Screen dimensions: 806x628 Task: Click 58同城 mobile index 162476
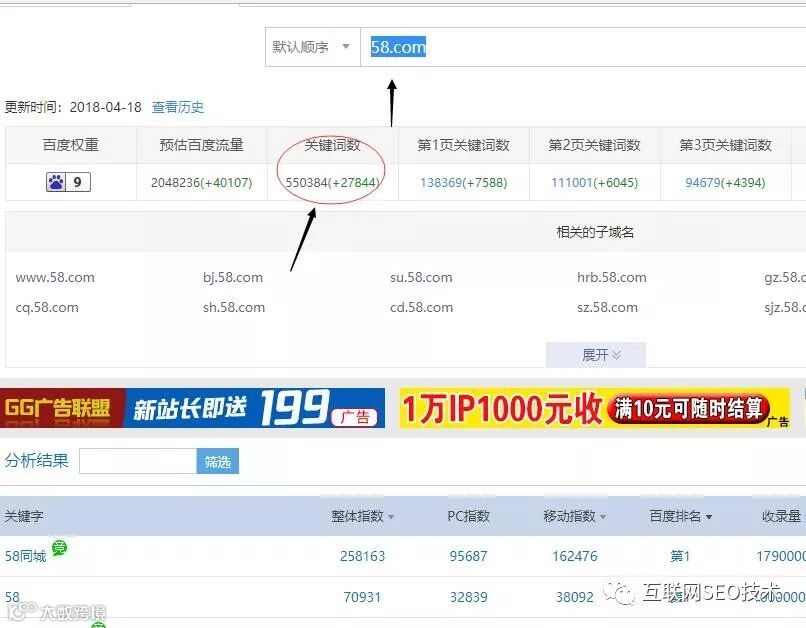click(x=575, y=556)
